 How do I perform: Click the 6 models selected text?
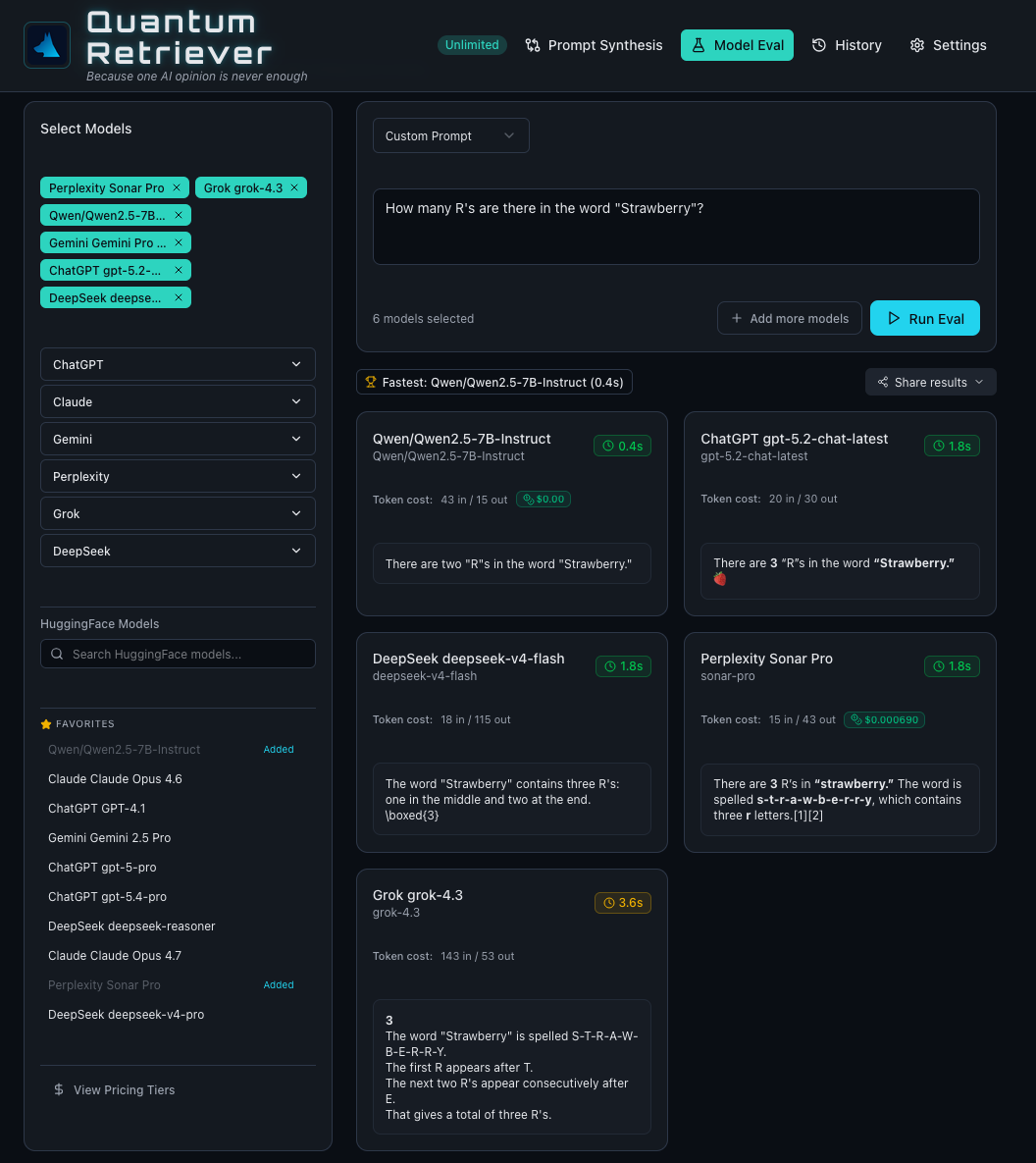point(424,318)
